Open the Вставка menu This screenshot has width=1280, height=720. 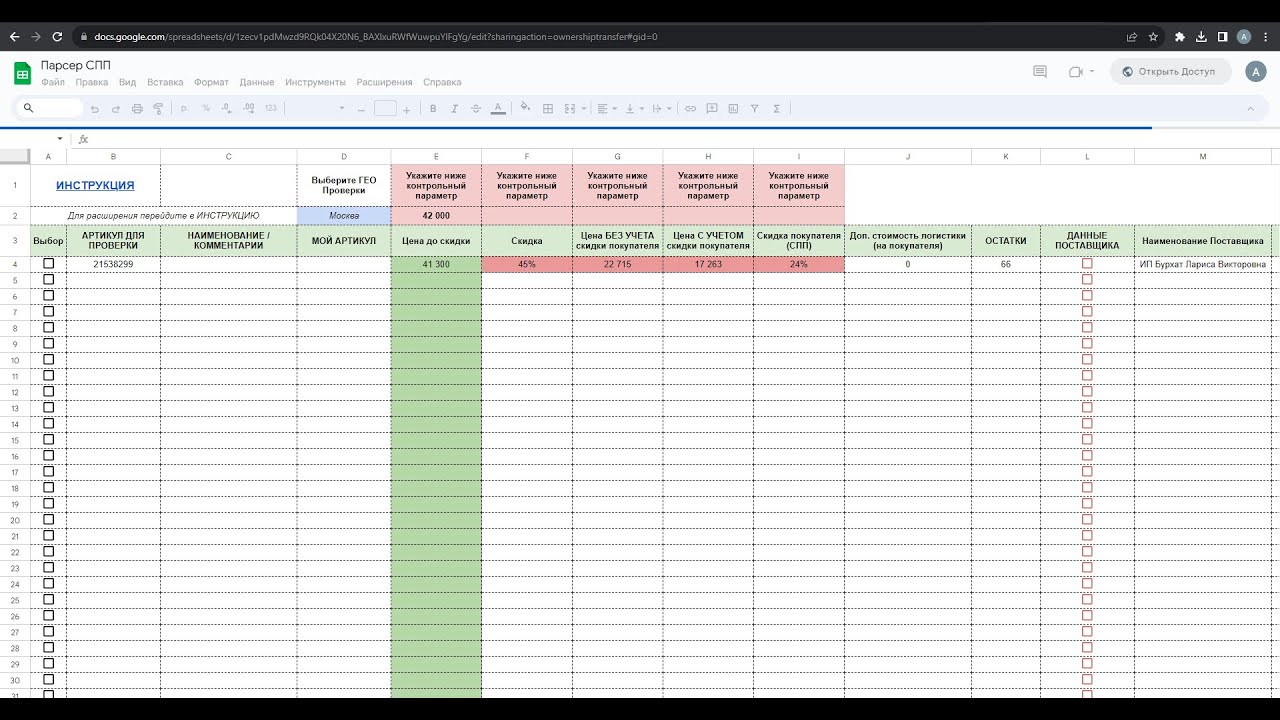tap(165, 82)
